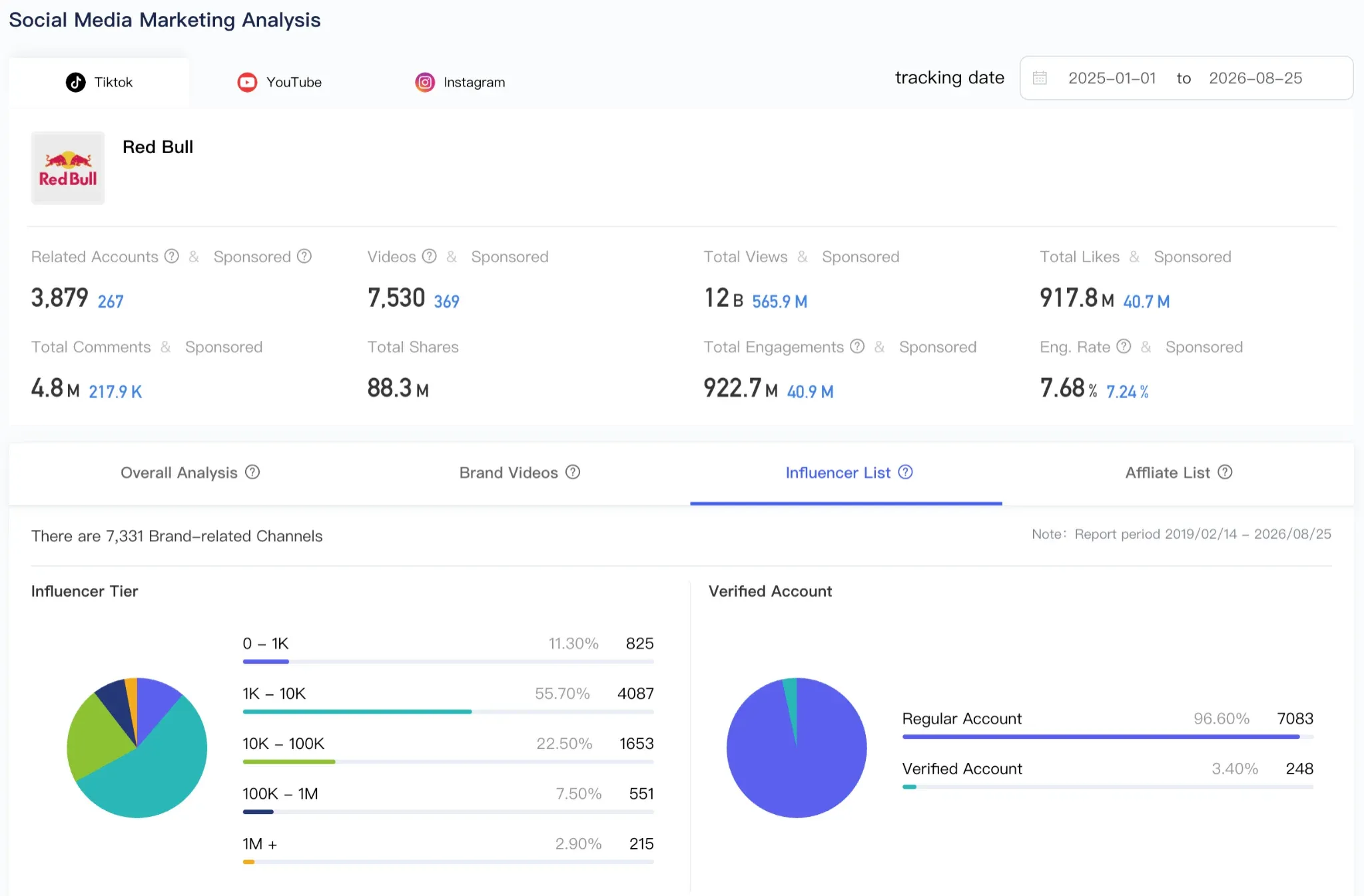Open help icon next to Related Accounts Sponsored
This screenshot has width=1364, height=896.
pos(304,256)
